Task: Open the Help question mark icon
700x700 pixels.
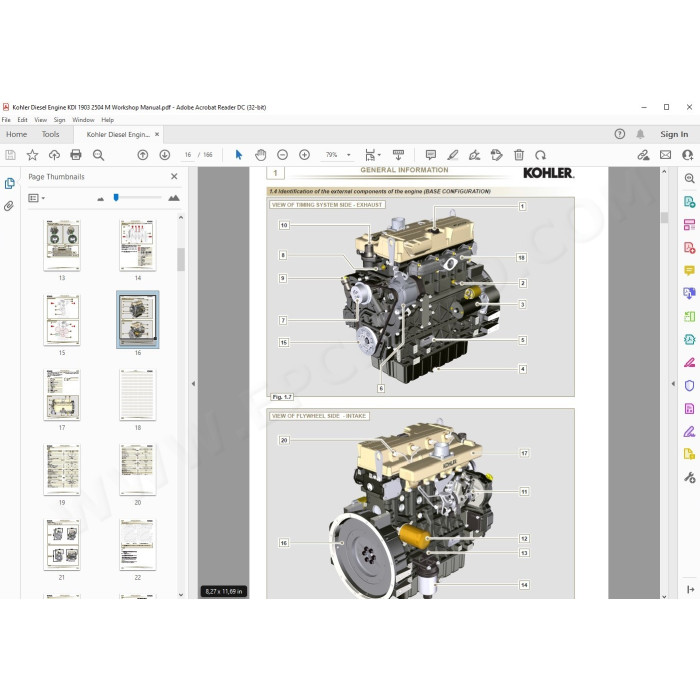Action: [x=620, y=134]
